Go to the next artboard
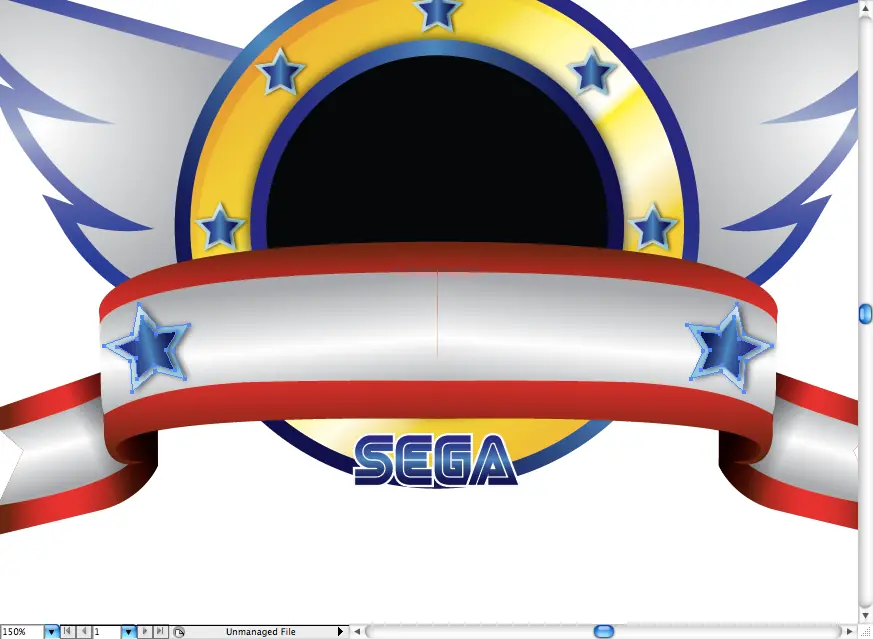873x639 pixels. click(145, 631)
